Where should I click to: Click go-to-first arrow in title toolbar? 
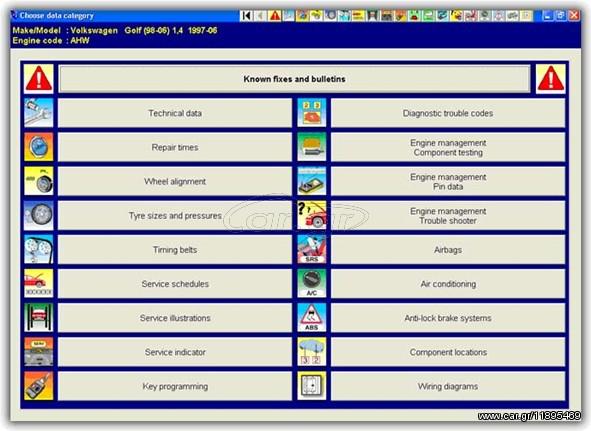[246, 15]
